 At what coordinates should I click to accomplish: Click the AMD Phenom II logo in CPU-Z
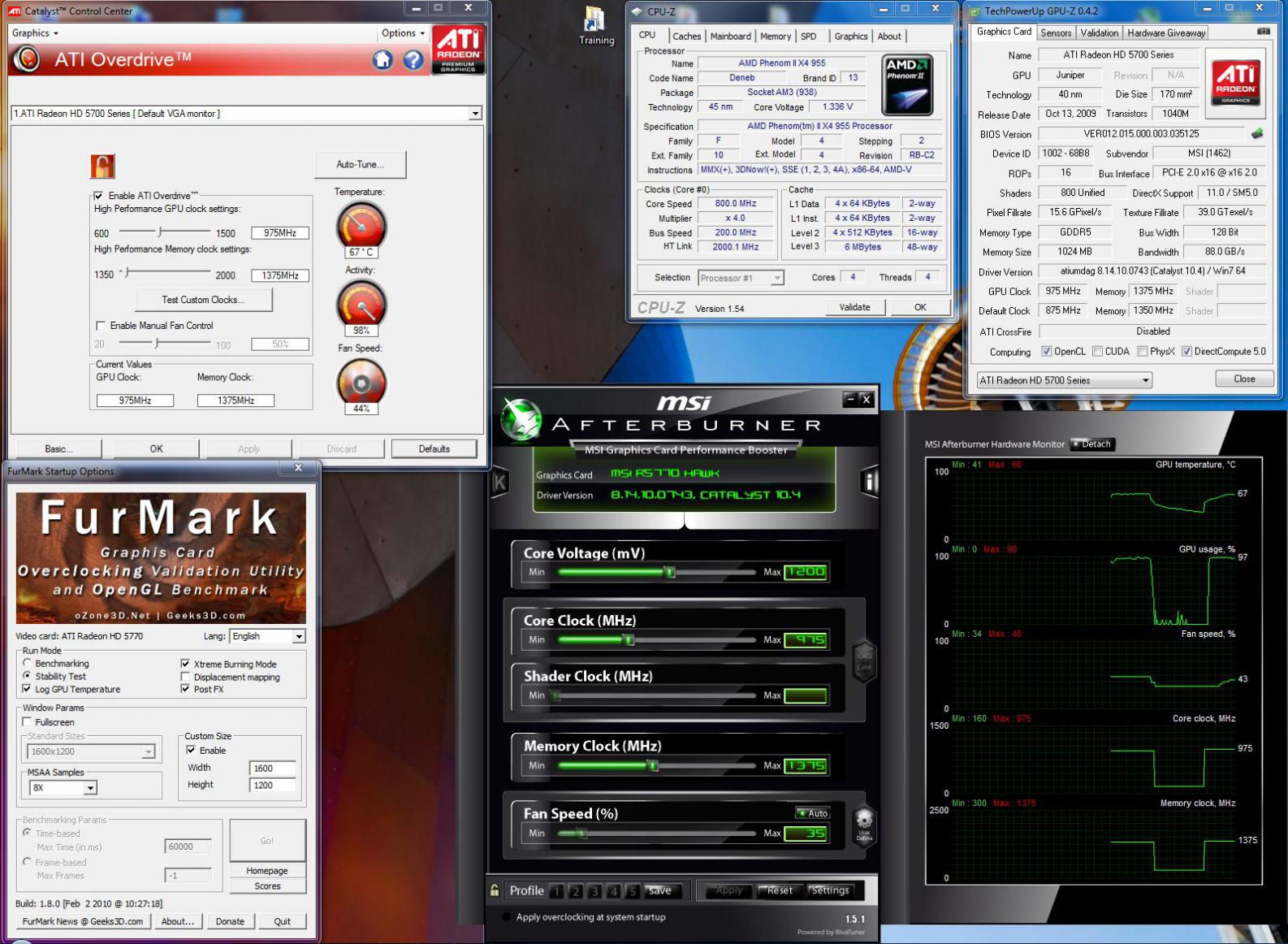click(907, 84)
